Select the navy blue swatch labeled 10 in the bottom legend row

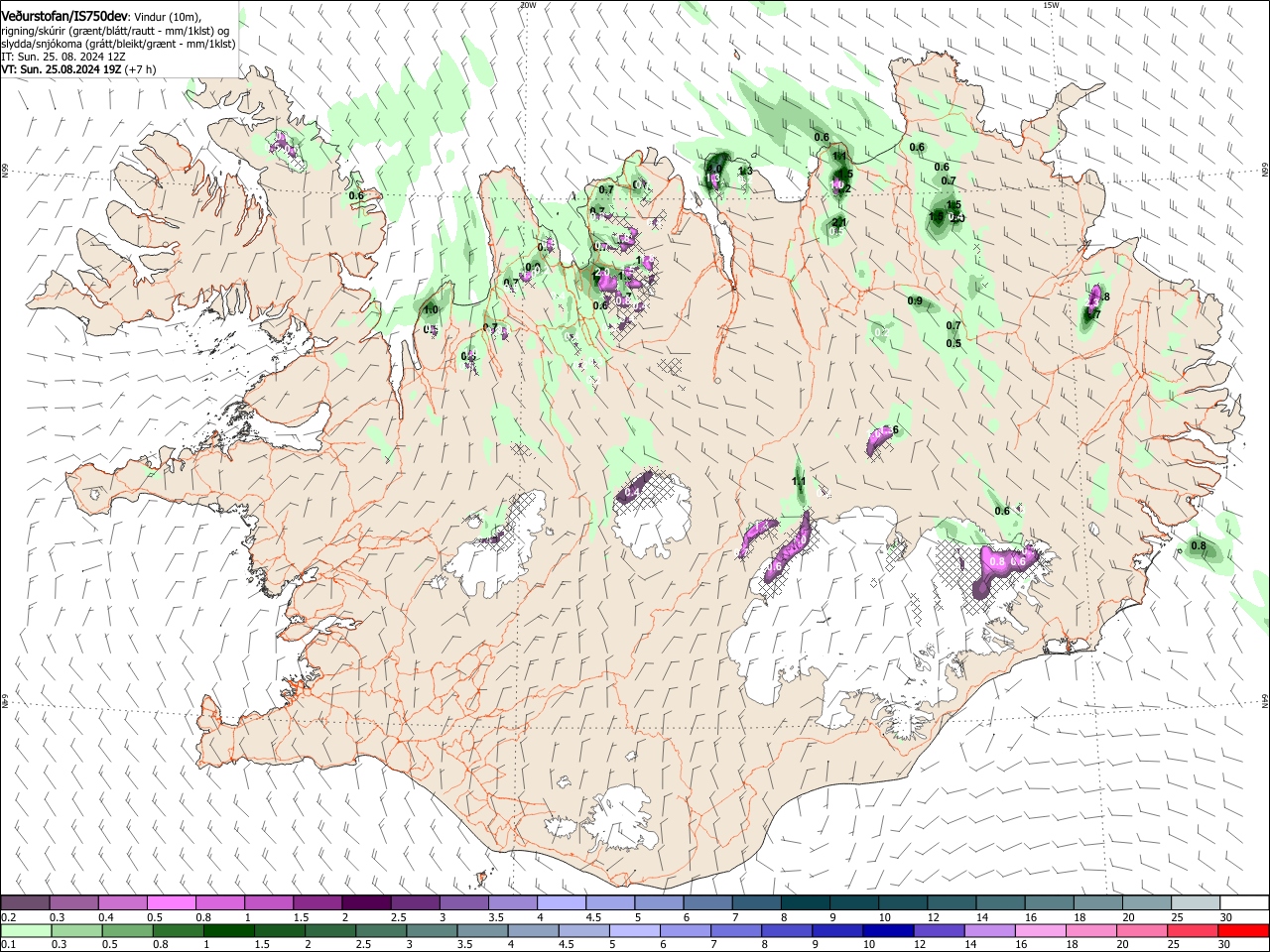tap(888, 930)
